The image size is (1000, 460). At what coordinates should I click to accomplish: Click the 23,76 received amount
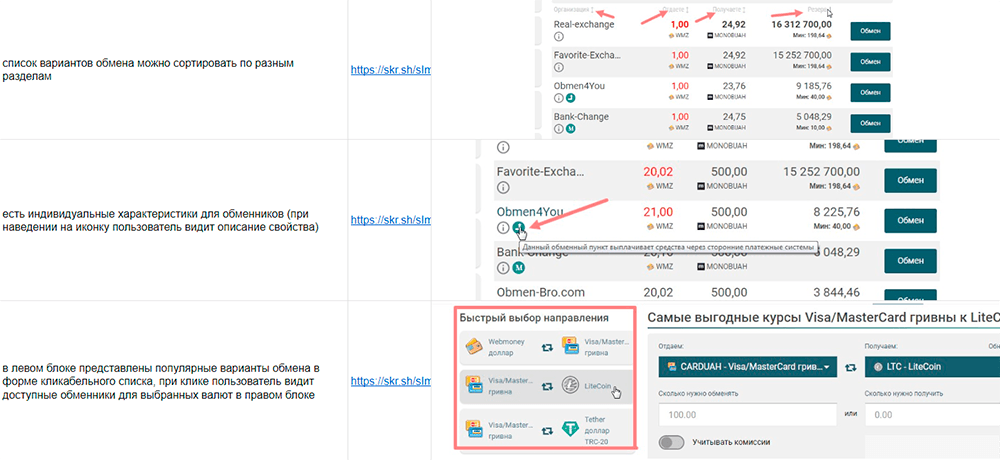pyautogui.click(x=733, y=86)
